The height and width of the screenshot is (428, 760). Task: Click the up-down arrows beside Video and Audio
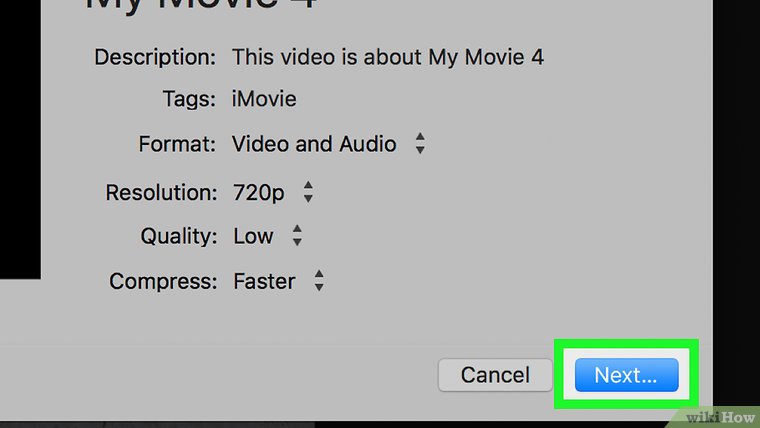coord(420,144)
